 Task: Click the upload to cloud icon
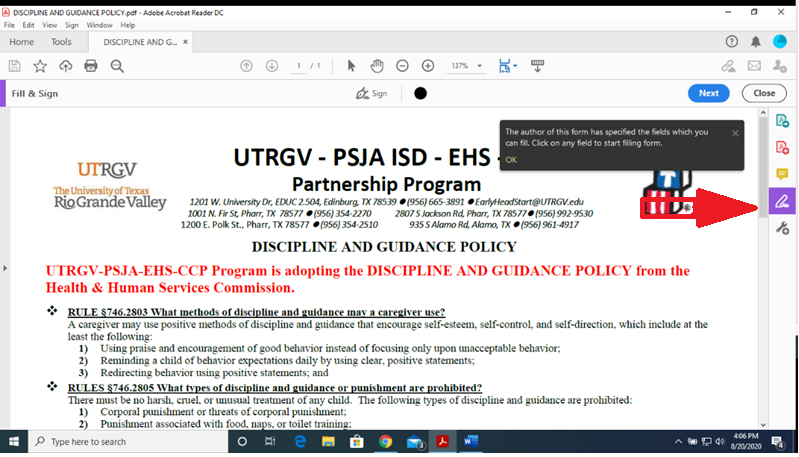[66, 66]
